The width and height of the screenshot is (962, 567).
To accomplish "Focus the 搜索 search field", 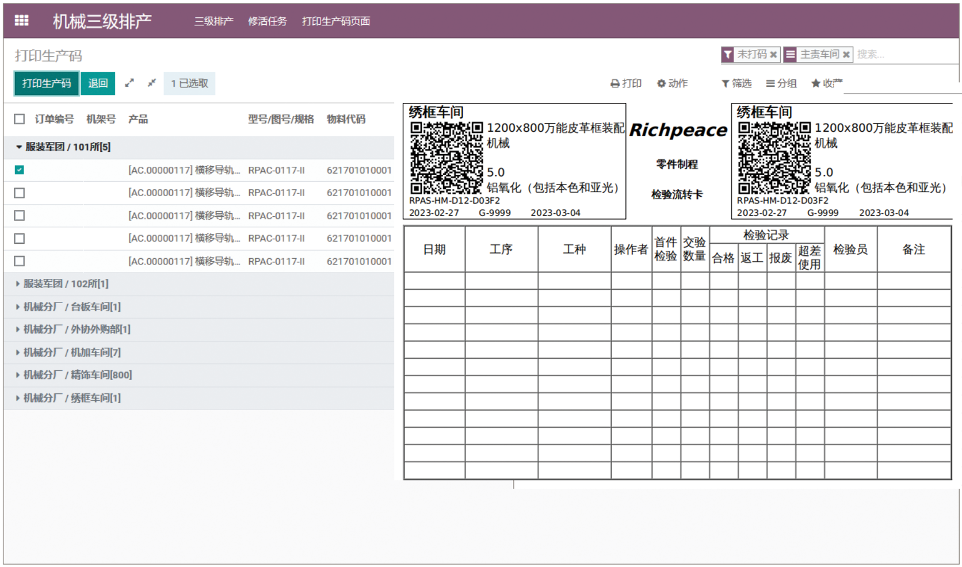I will [900, 55].
